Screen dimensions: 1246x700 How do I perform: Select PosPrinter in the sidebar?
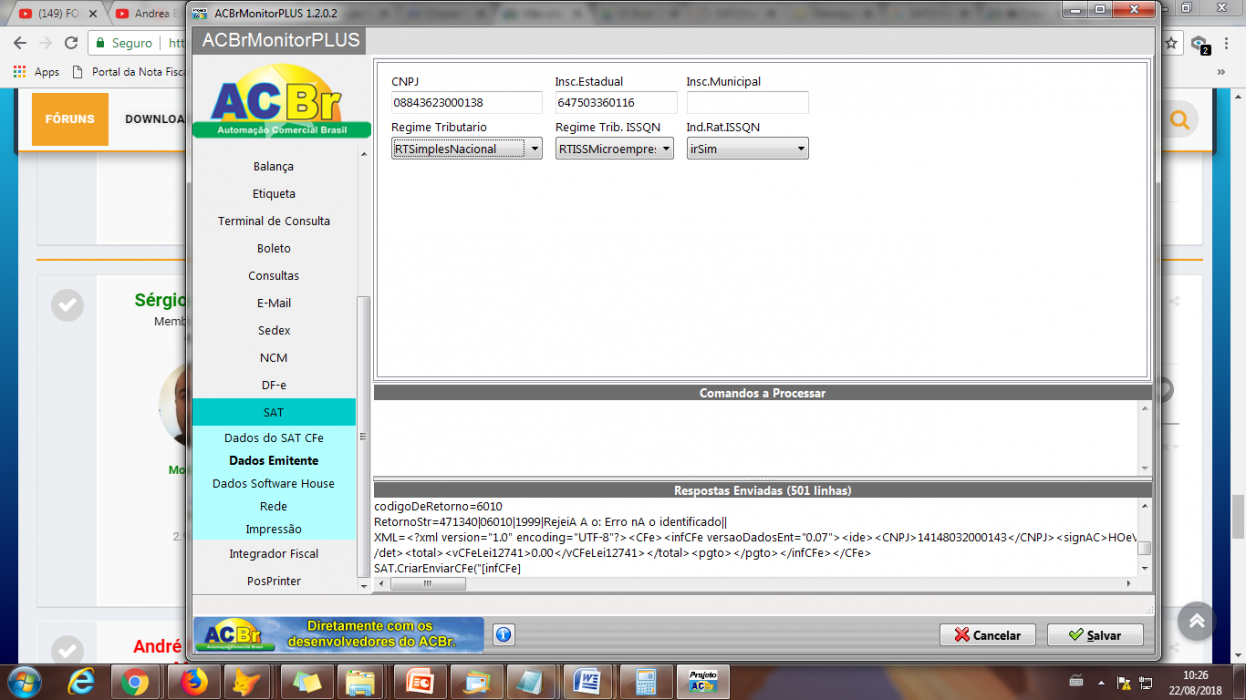pyautogui.click(x=274, y=581)
